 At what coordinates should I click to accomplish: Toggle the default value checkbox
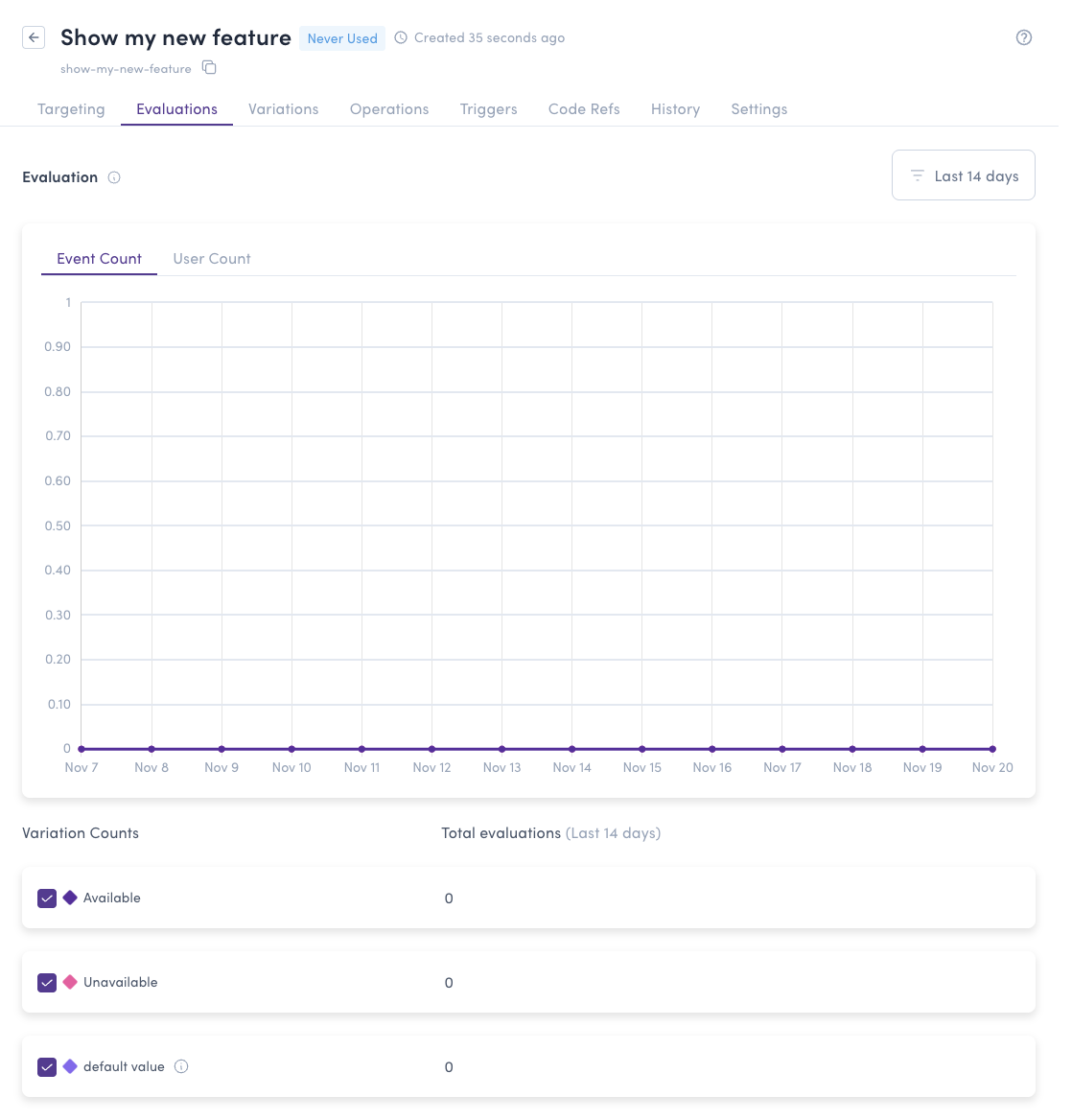pos(47,1067)
